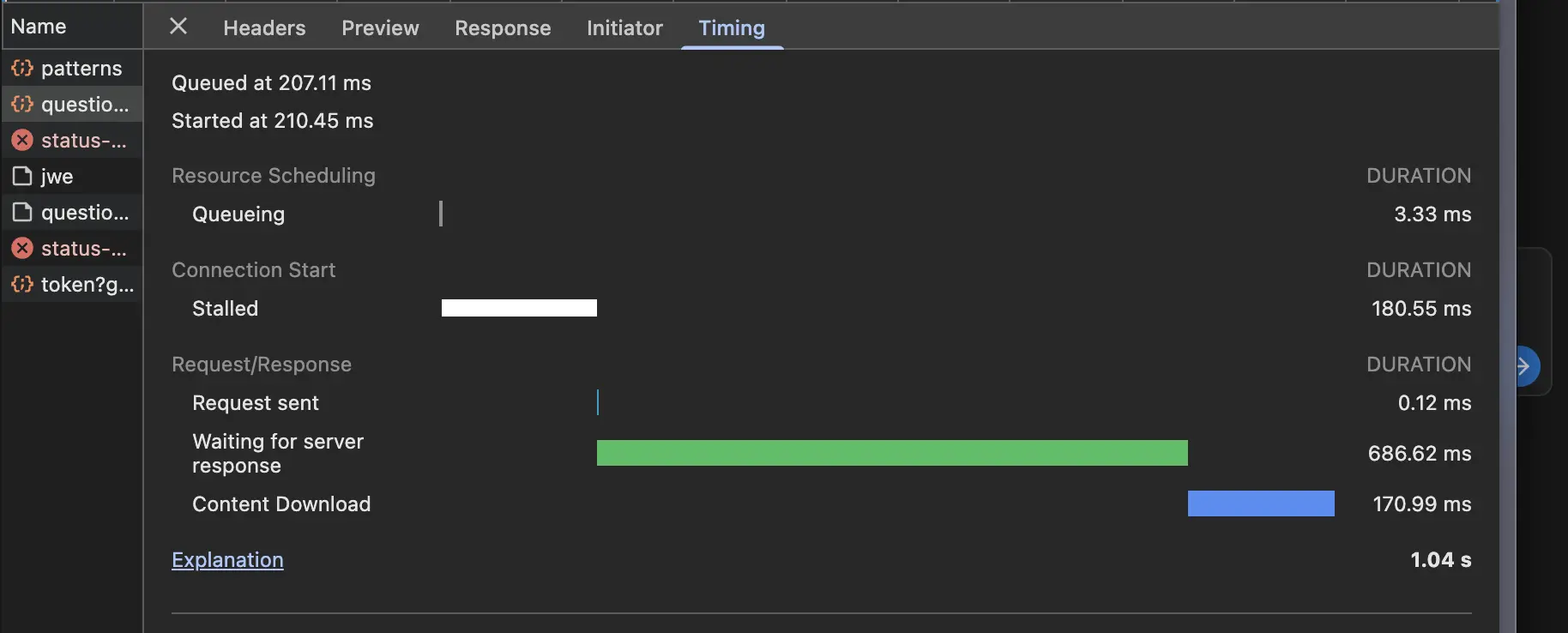Click the document icon beside second questio request
Viewport: 1568px width, 633px height.
click(x=22, y=212)
